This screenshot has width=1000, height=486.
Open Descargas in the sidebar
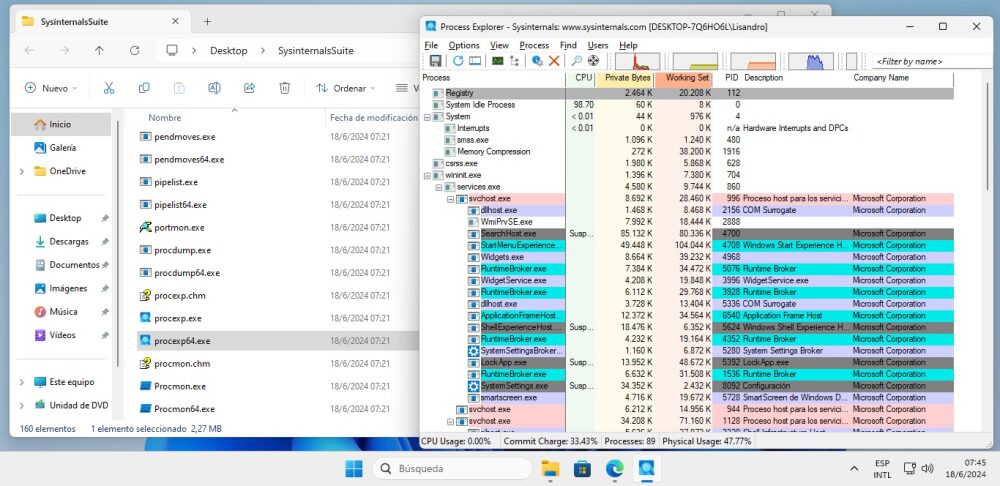pos(69,242)
